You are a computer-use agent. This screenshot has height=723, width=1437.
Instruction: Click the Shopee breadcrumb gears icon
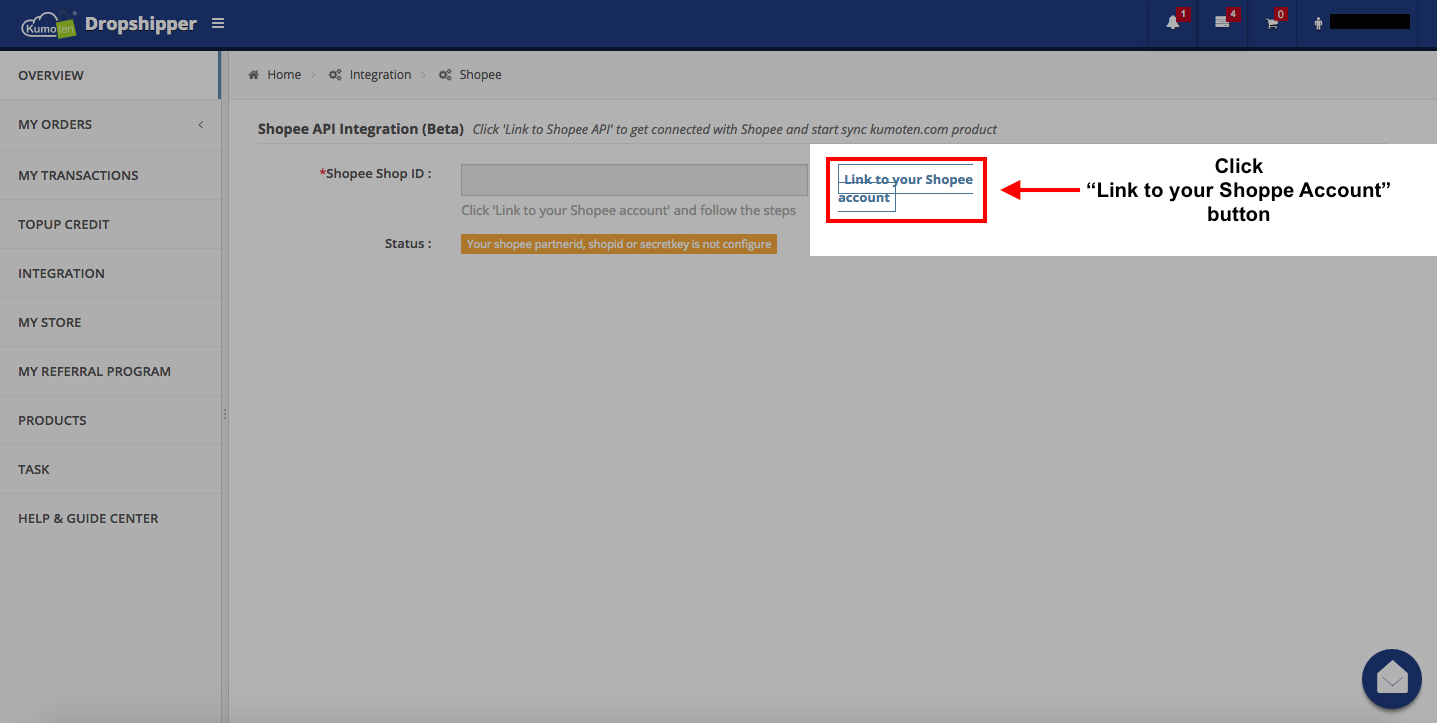[445, 75]
